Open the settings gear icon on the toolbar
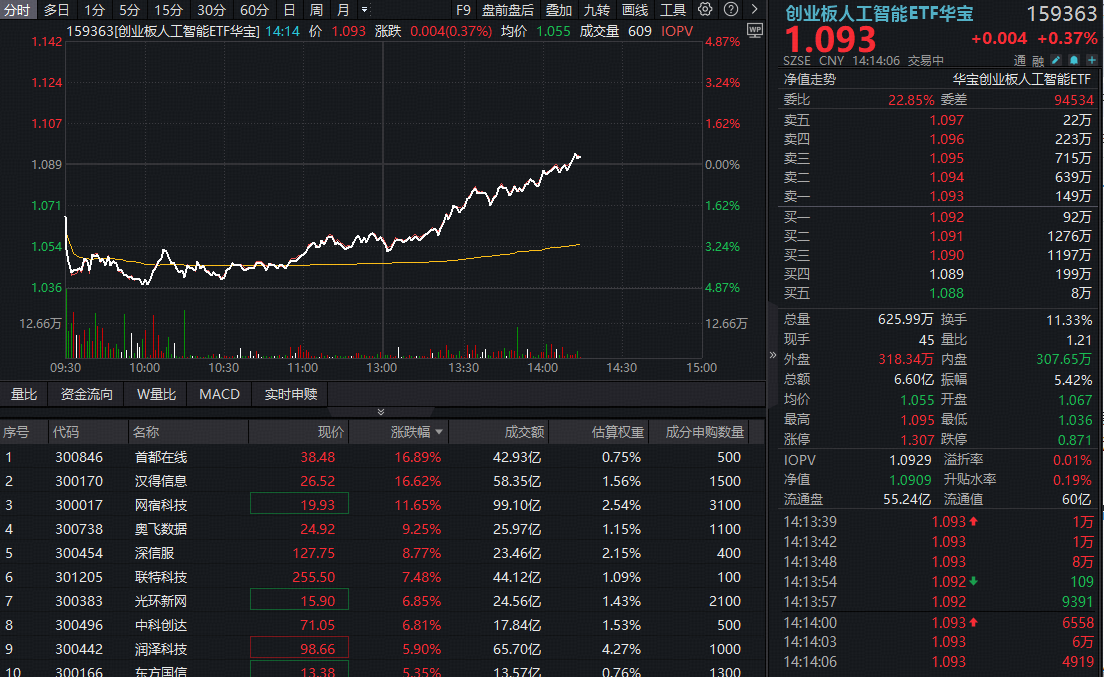This screenshot has width=1104, height=677. [x=703, y=9]
